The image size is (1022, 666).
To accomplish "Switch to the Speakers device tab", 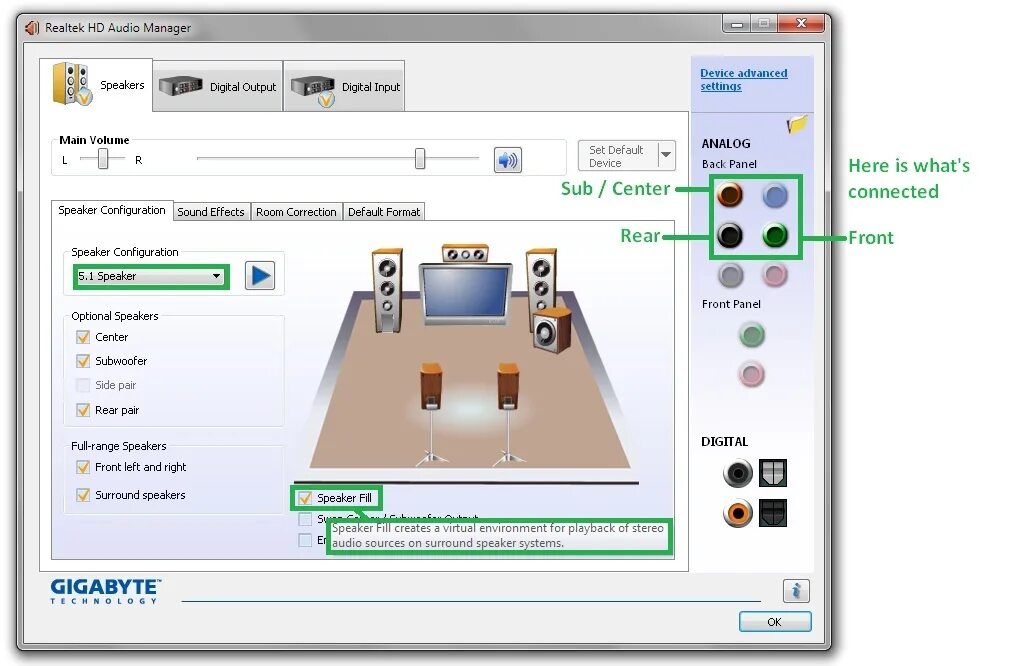I will tap(96, 85).
